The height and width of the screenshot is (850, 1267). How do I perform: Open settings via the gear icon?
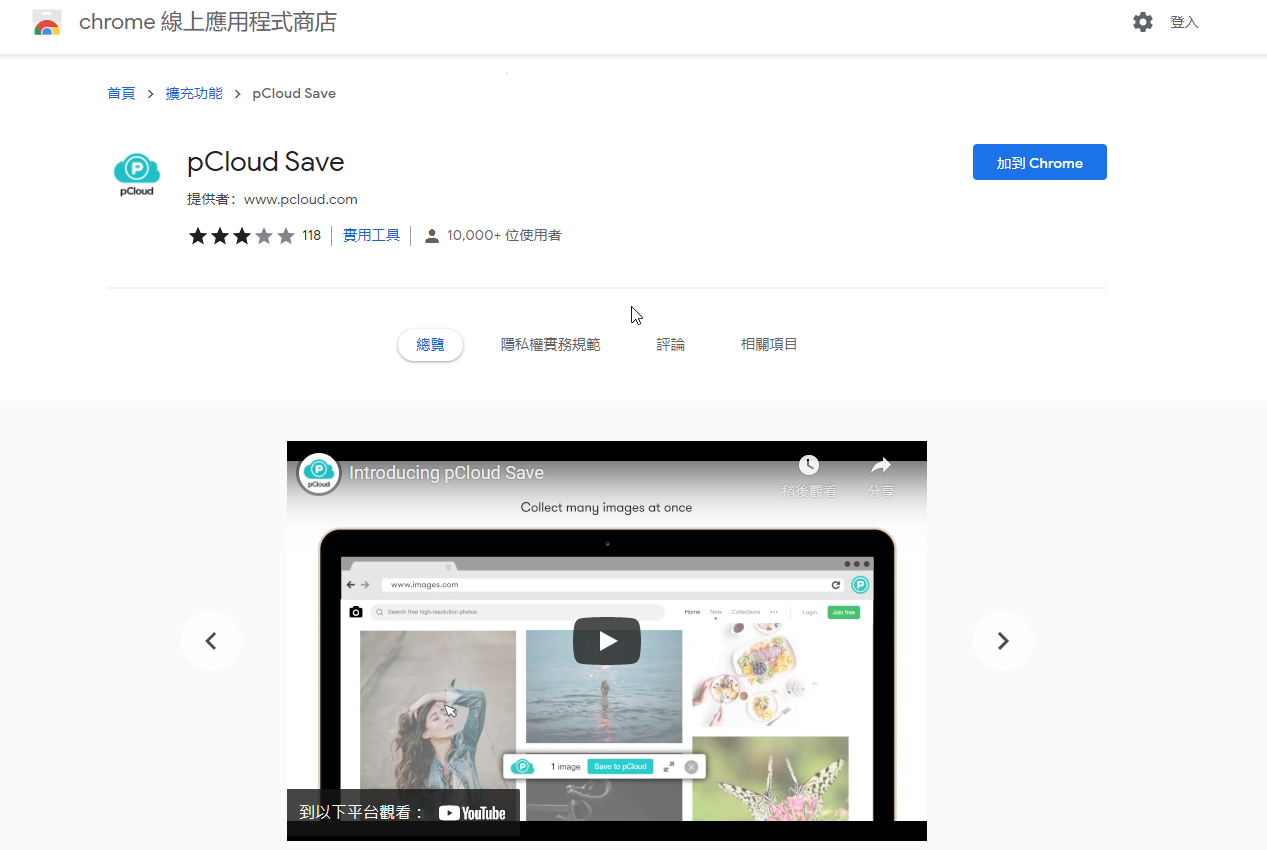(1142, 22)
